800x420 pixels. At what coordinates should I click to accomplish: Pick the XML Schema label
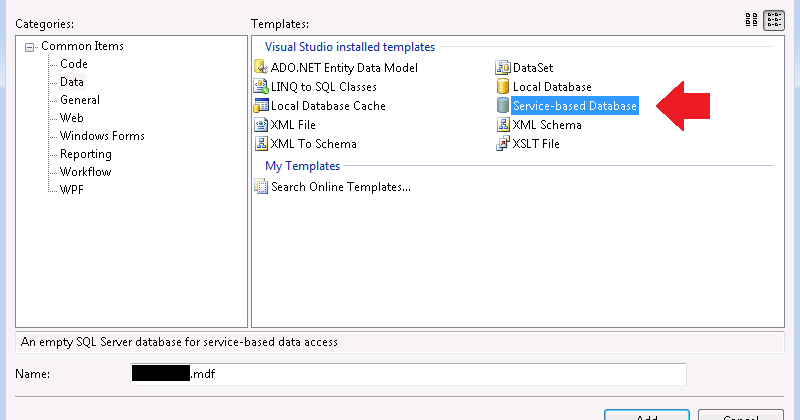point(547,125)
